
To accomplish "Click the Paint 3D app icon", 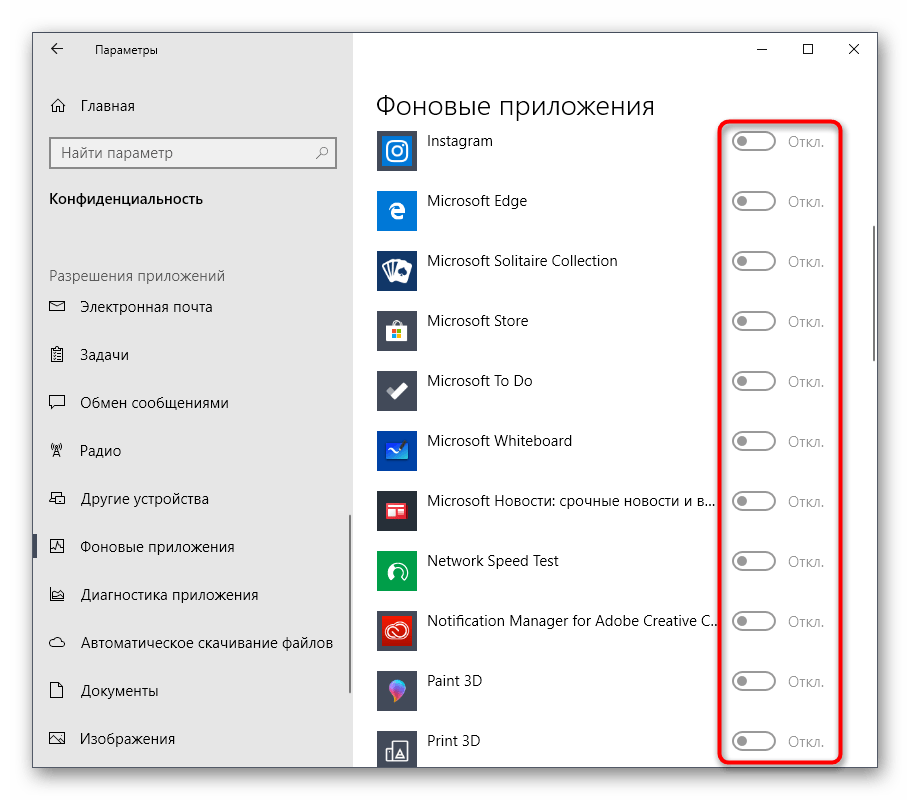I will [396, 691].
